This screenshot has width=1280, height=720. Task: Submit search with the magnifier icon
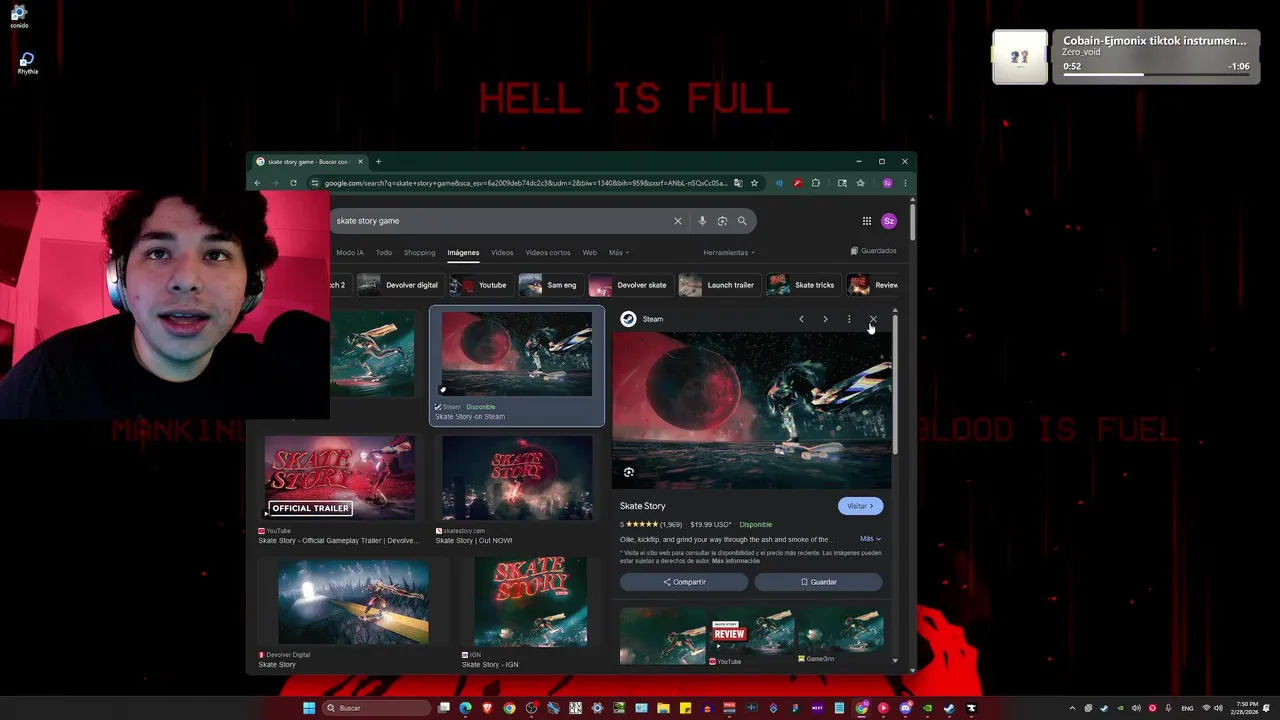(742, 221)
